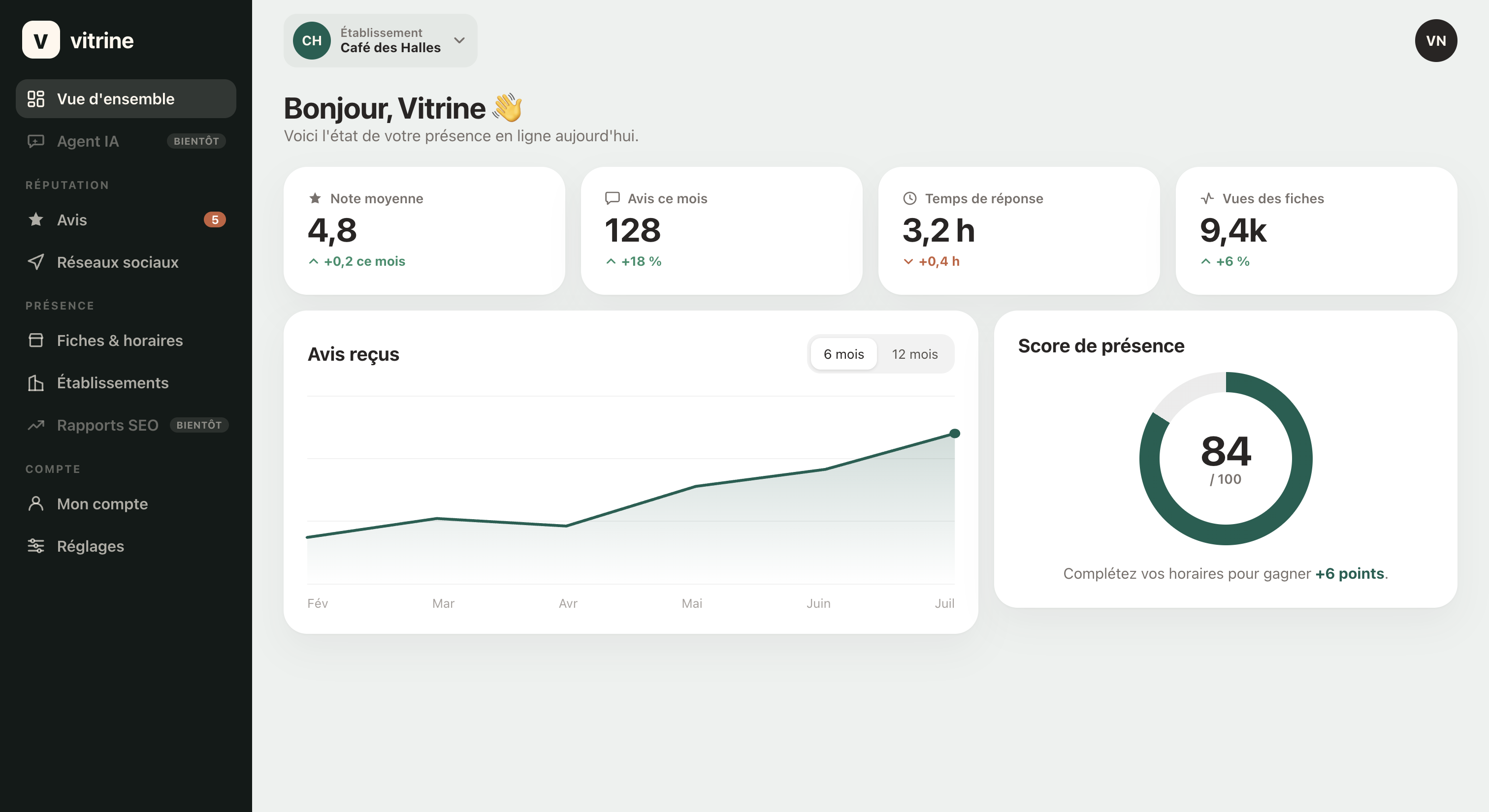This screenshot has height=812, width=1489.
Task: Go to Vue d'ensemble menu item
Action: [x=126, y=99]
